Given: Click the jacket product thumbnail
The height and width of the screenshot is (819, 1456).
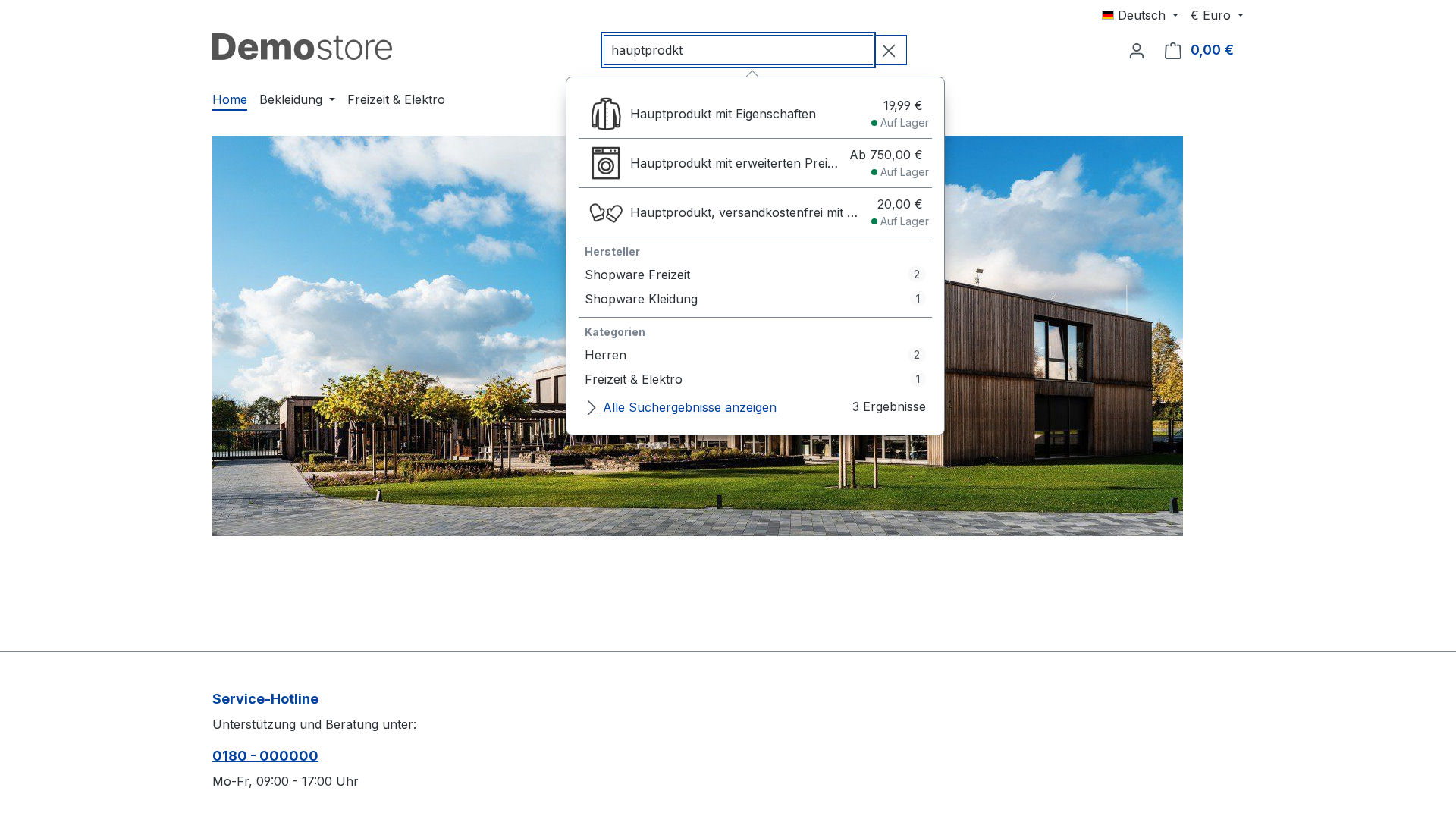Looking at the screenshot, I should (x=606, y=114).
